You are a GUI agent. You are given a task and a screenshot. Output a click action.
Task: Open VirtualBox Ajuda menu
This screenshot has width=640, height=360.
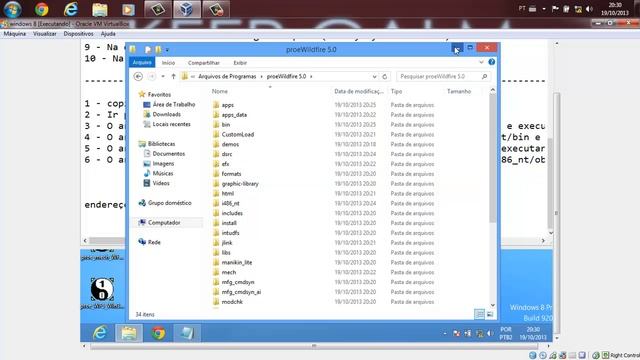click(108, 34)
